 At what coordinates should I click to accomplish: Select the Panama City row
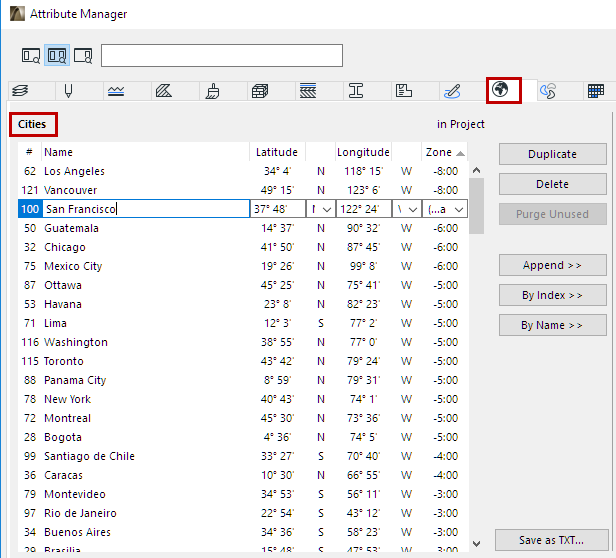coord(243,380)
